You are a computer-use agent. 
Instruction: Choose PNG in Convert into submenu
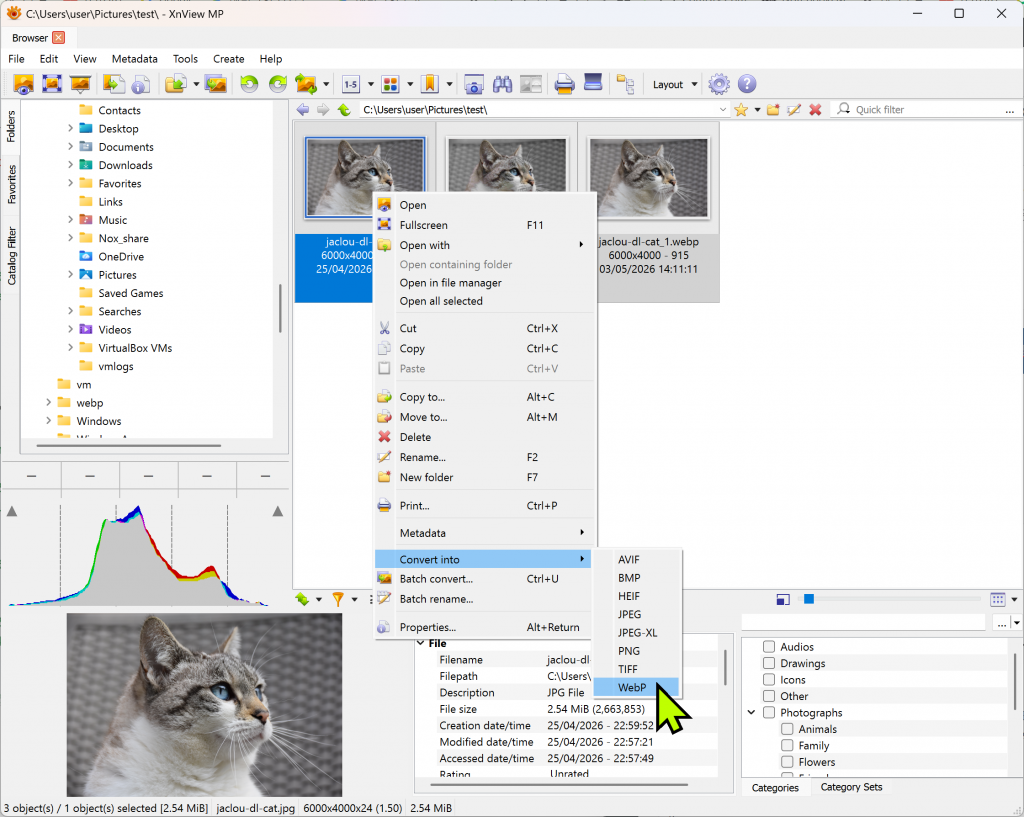[x=637, y=651]
